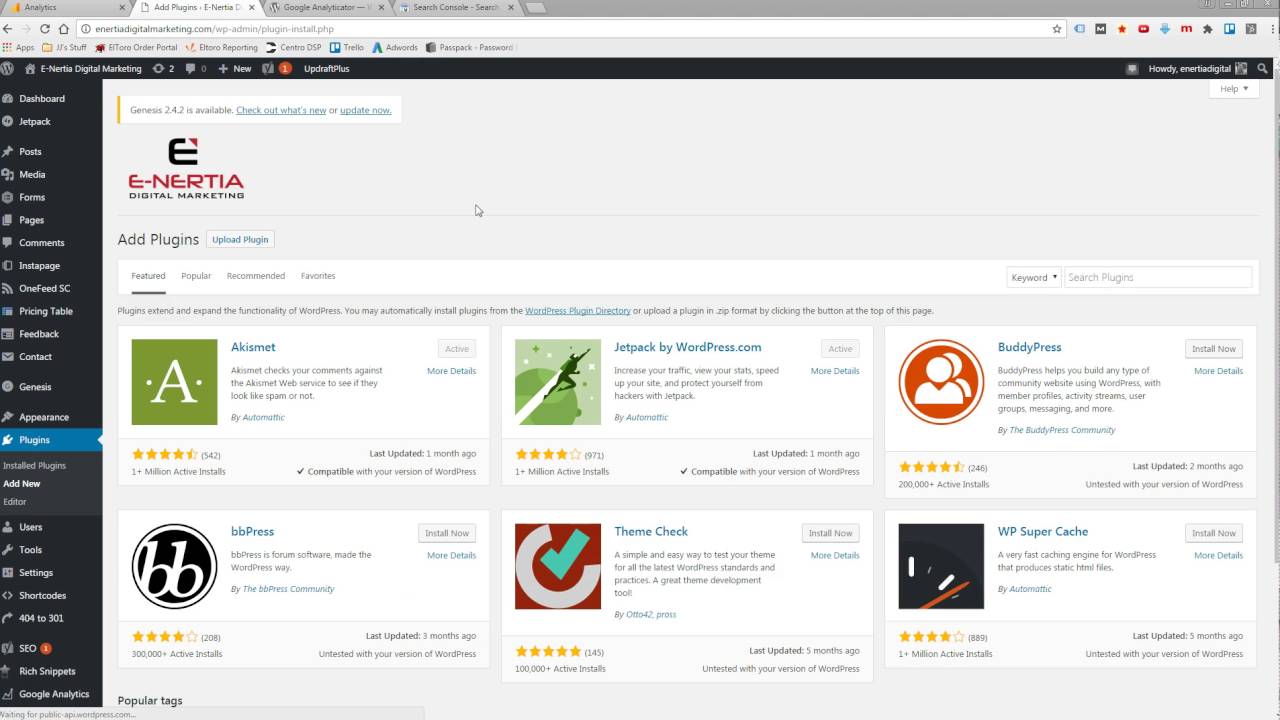The height and width of the screenshot is (720, 1280).
Task: Click the Media sidebar icon
Action: click(x=8, y=174)
